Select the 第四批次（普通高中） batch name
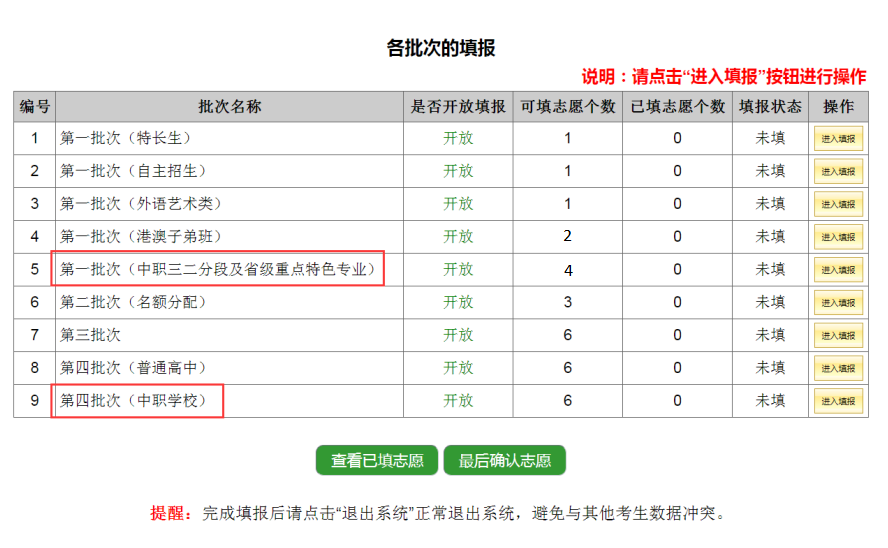Image resolution: width=888 pixels, height=548 pixels. [x=133, y=368]
